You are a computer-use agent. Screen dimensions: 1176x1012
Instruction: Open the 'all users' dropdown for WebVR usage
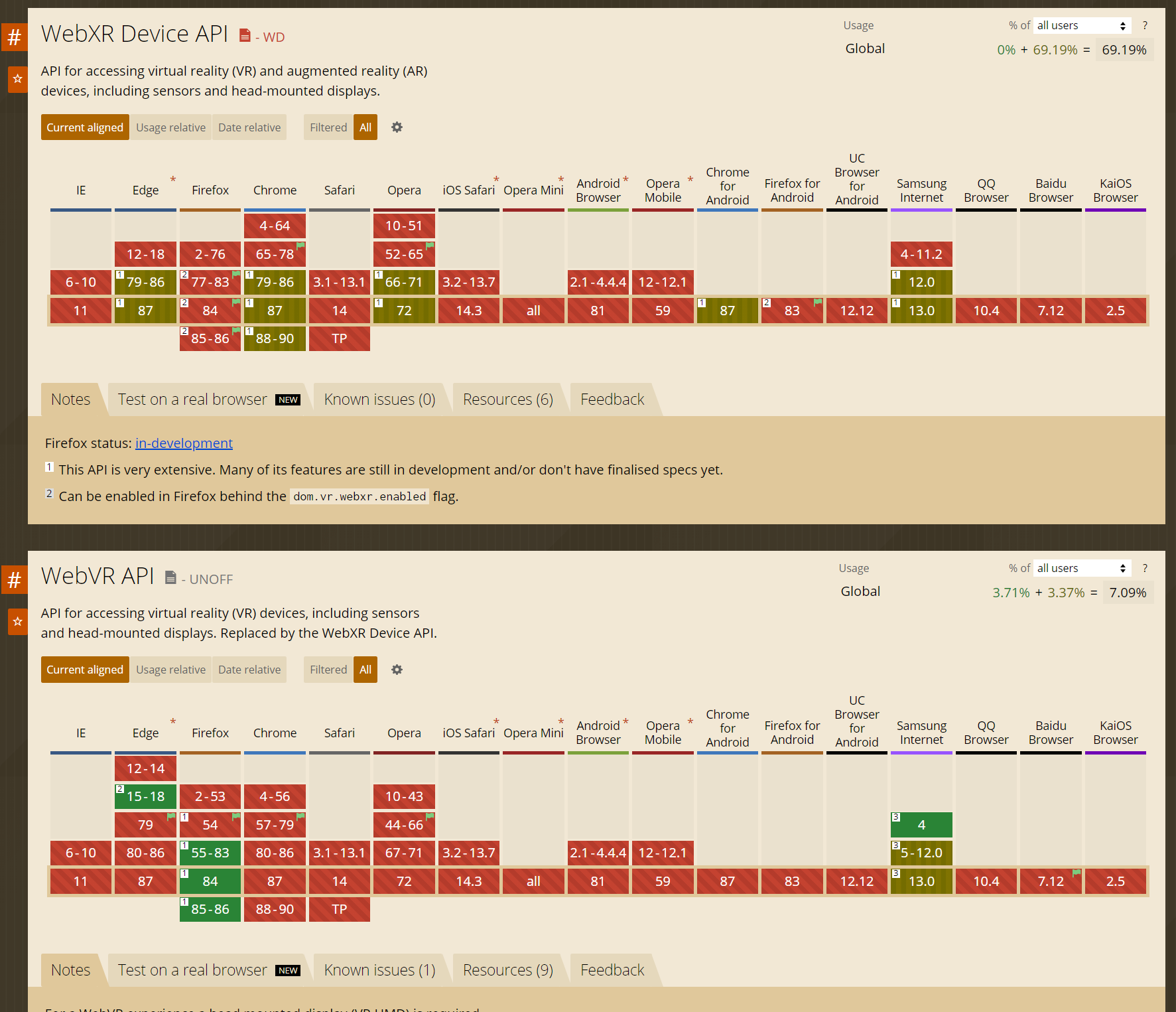pos(1082,568)
